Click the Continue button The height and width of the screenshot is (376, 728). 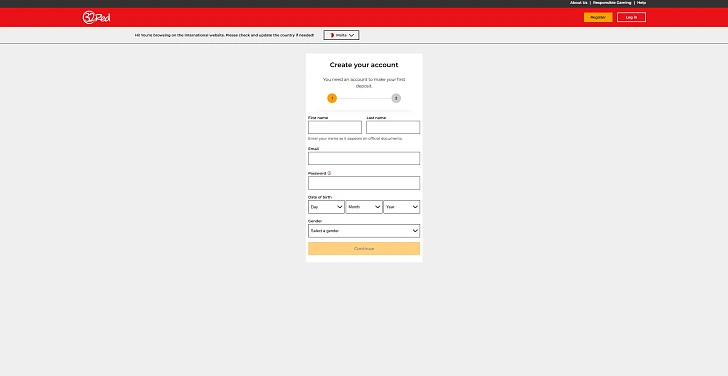[x=364, y=248]
